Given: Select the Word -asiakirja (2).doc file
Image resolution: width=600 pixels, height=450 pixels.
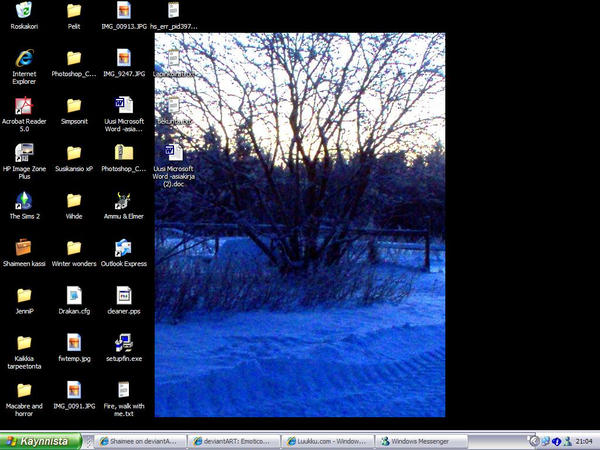Looking at the screenshot, I should (173, 165).
